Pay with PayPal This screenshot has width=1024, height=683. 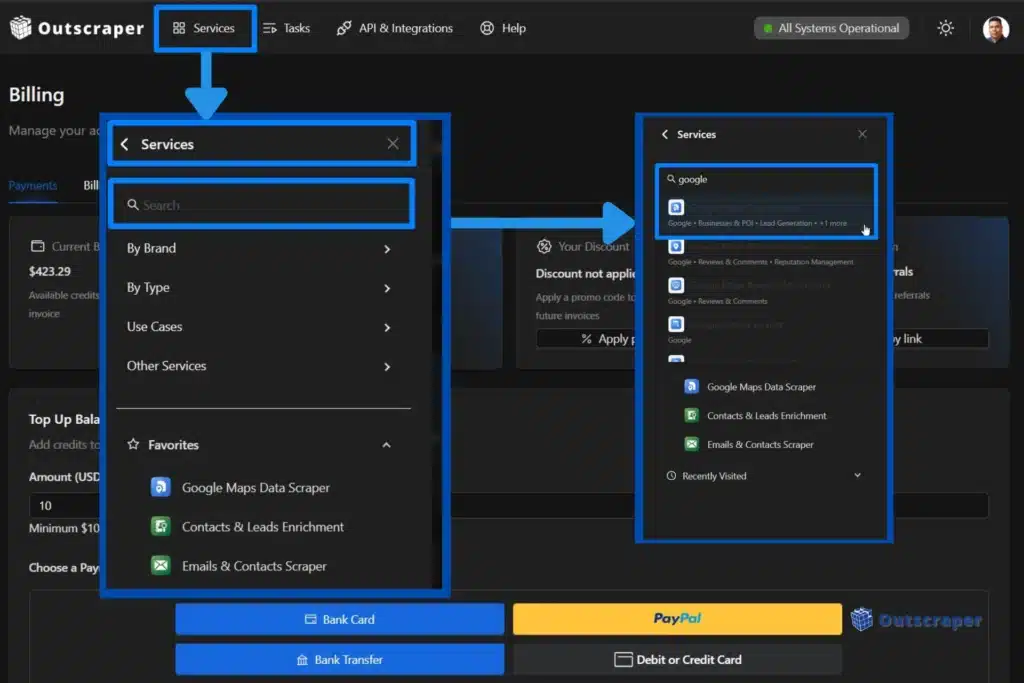click(x=677, y=618)
